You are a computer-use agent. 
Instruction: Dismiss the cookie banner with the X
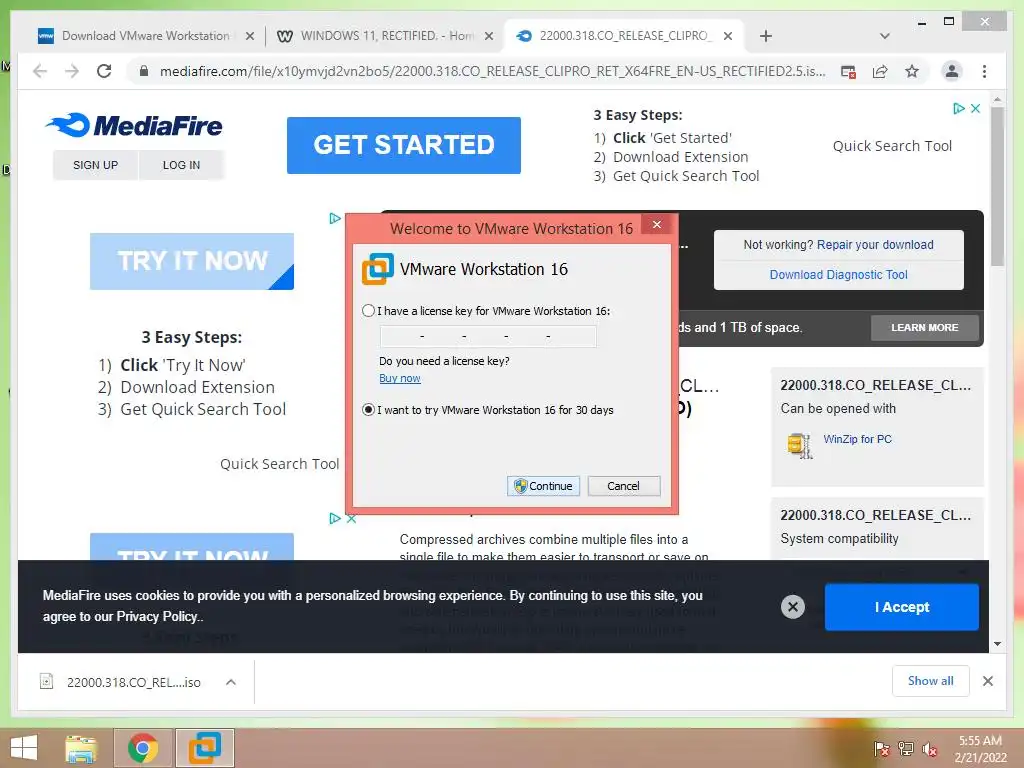[x=793, y=607]
